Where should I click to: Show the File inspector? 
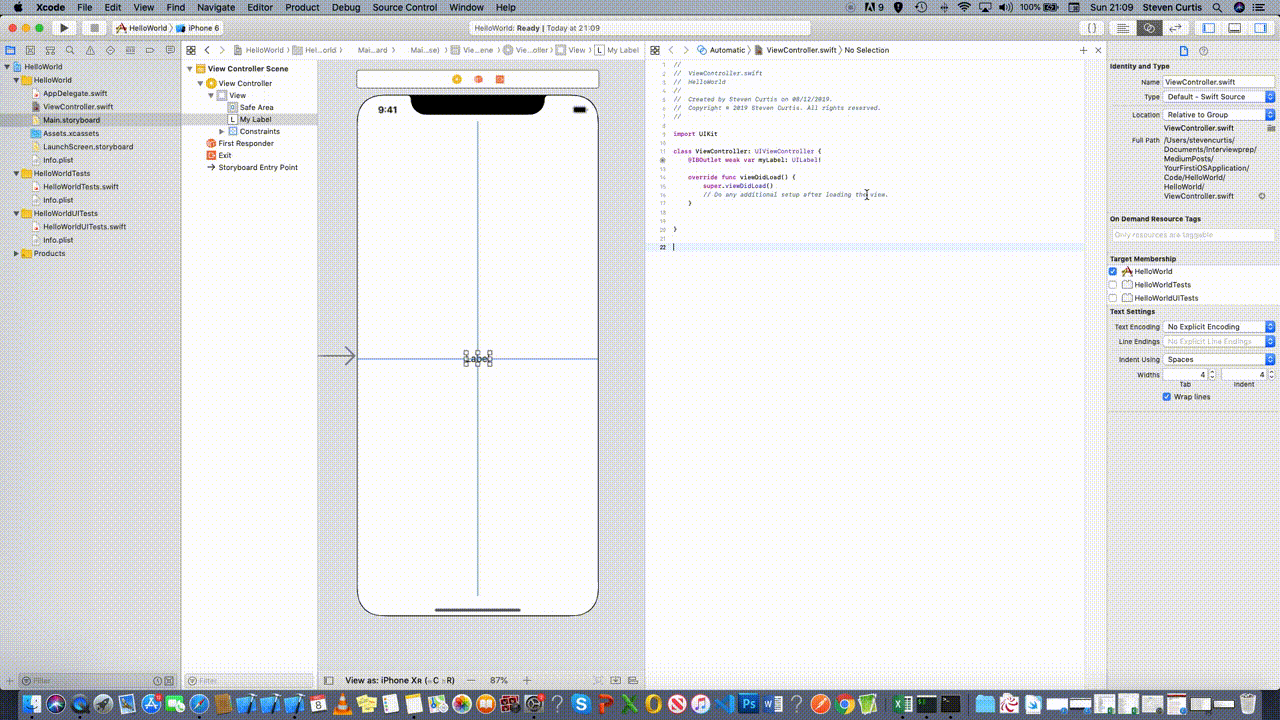click(x=1184, y=51)
